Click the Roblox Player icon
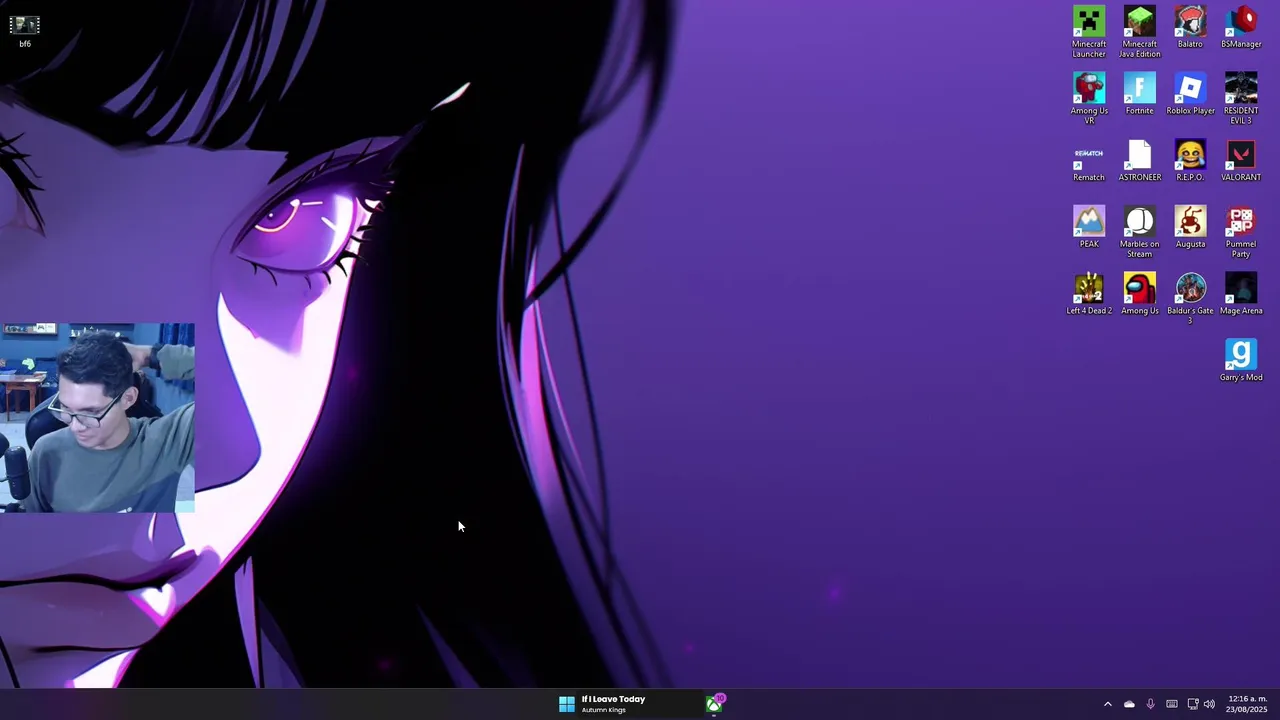Image resolution: width=1280 pixels, height=720 pixels. click(x=1190, y=94)
